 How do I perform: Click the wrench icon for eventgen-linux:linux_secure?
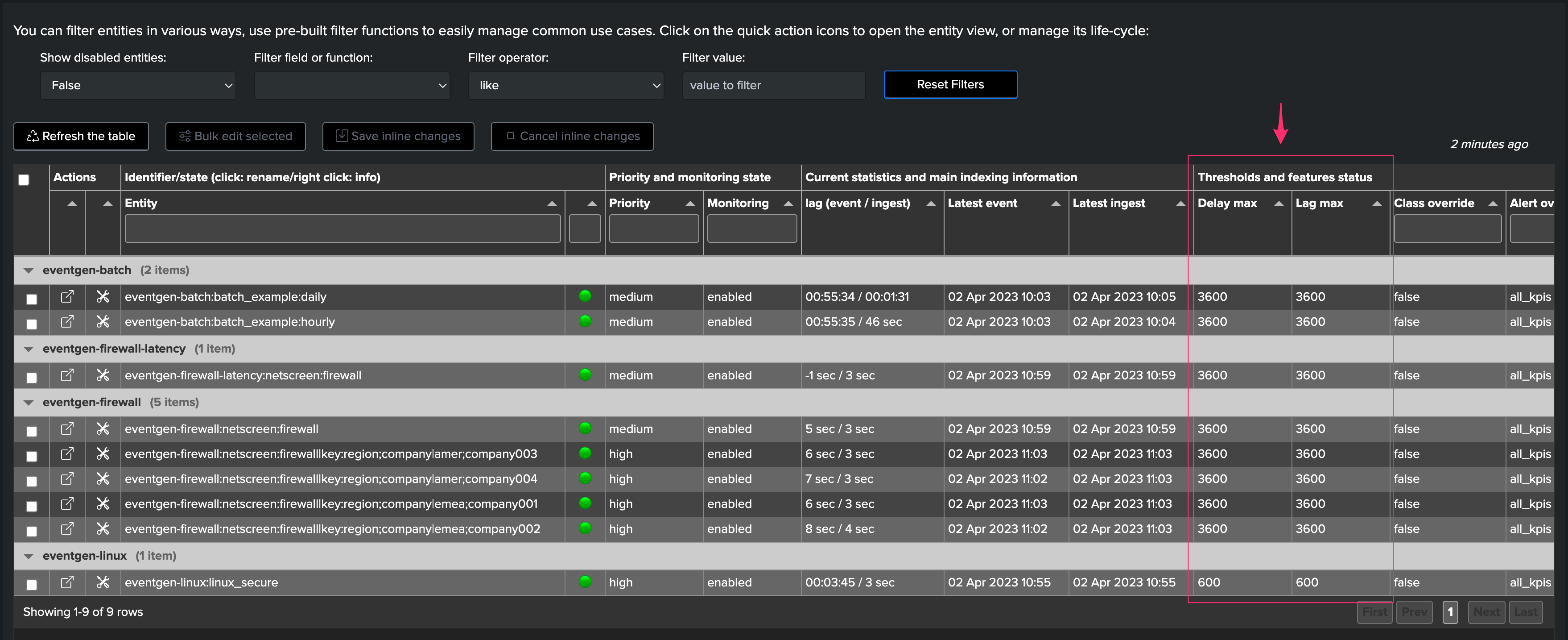103,582
